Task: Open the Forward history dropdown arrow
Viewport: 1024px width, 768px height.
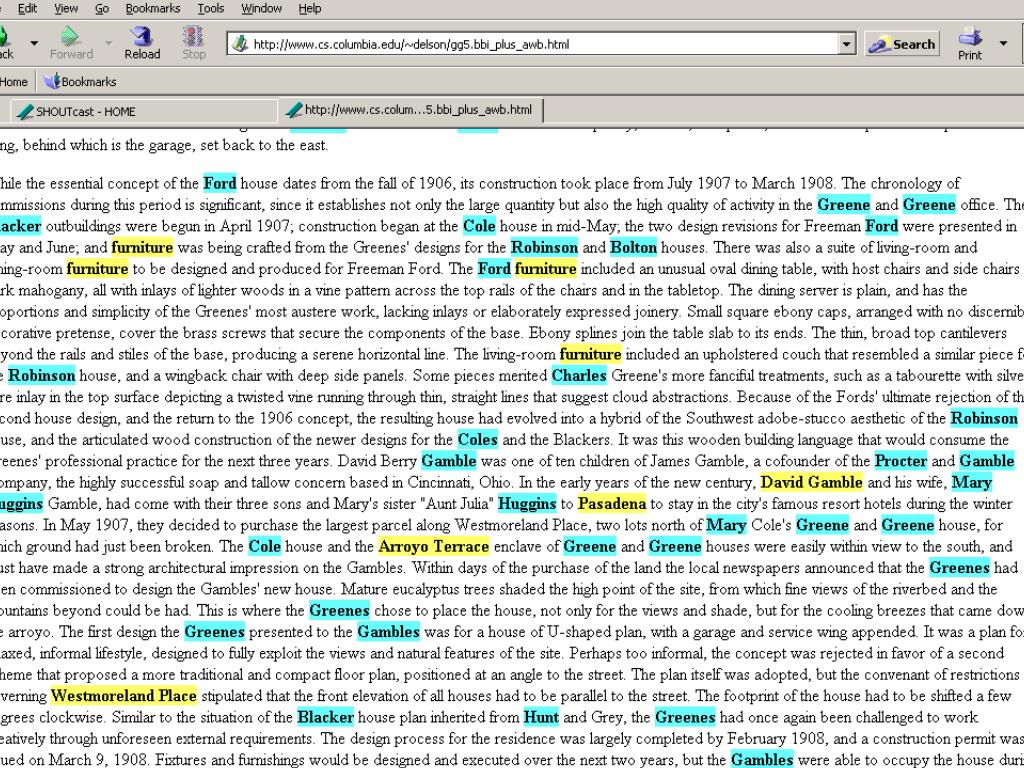Action: 108,44
